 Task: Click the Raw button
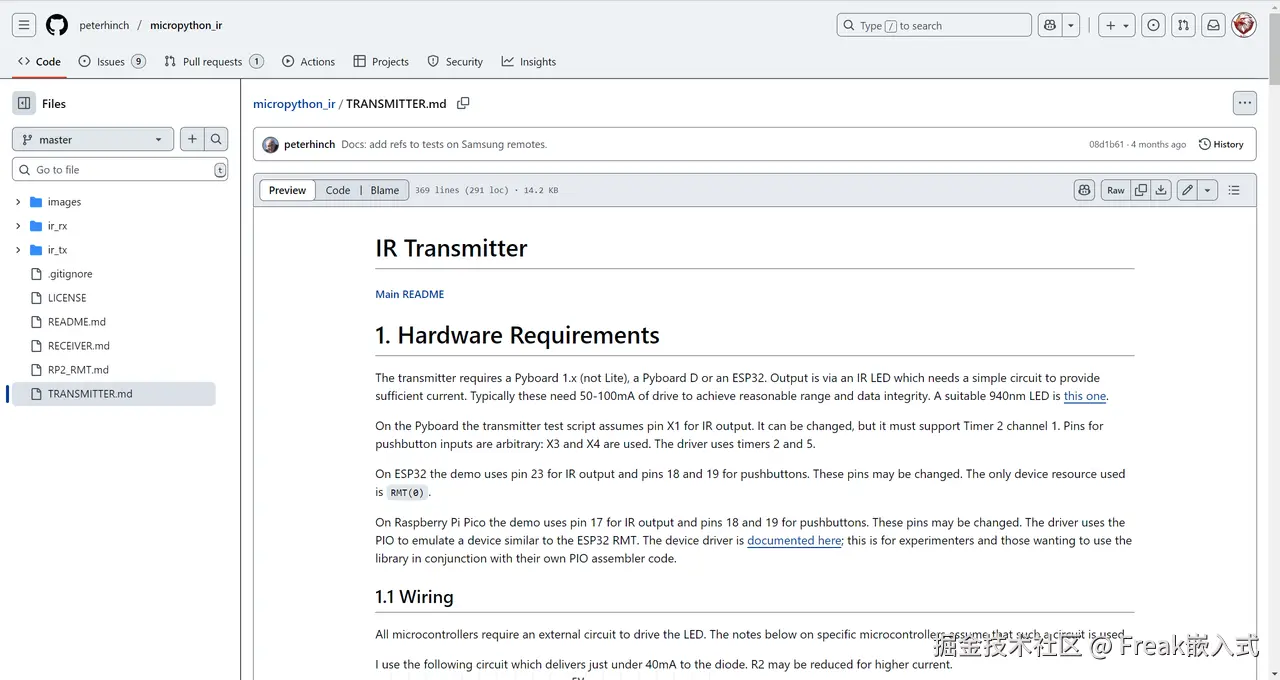point(1115,190)
